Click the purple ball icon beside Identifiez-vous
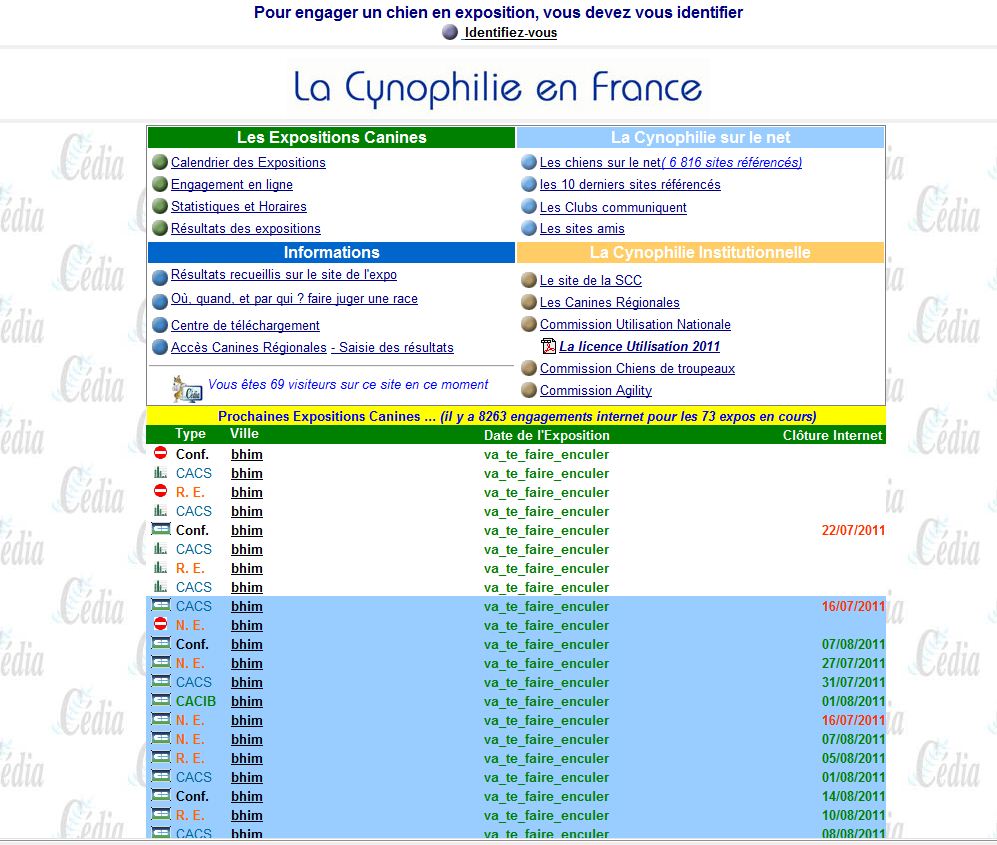The width and height of the screenshot is (997, 845). pos(450,32)
